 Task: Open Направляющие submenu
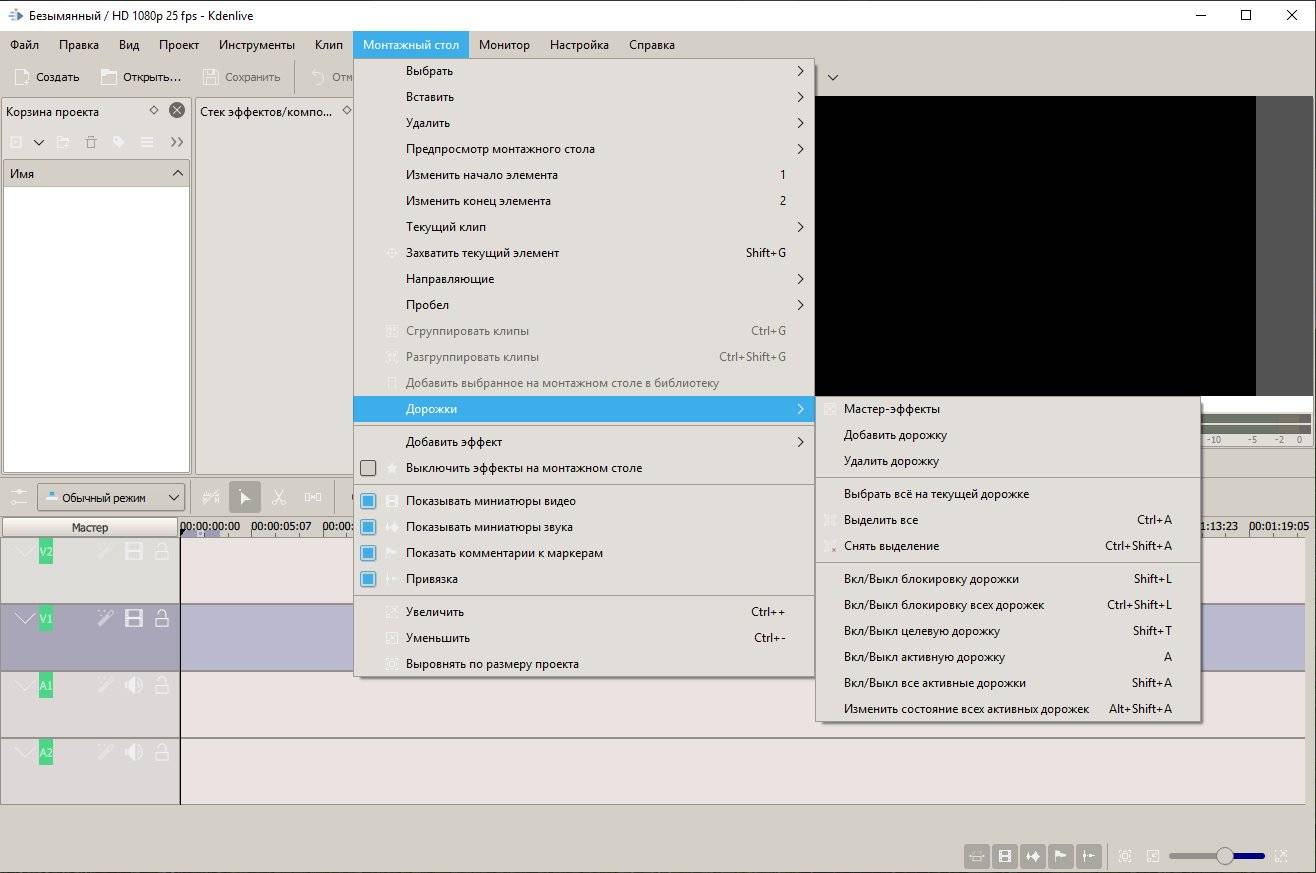584,279
